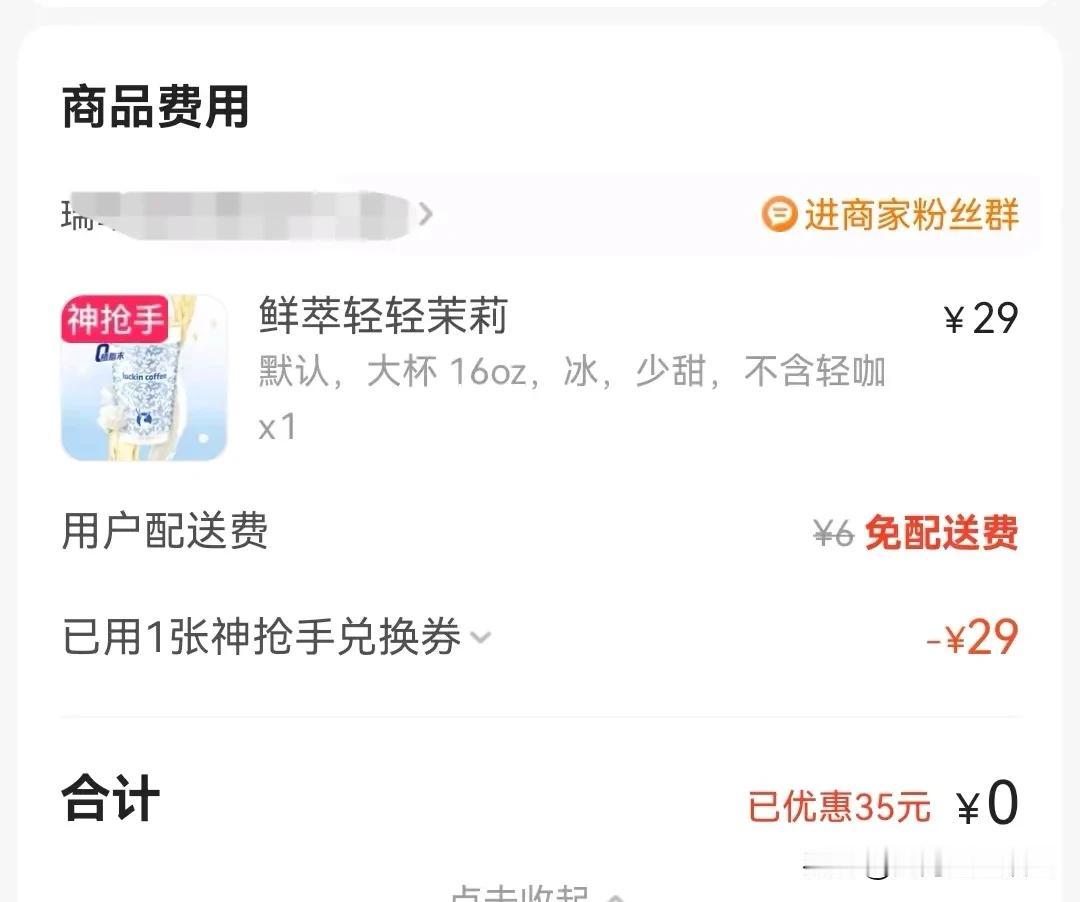Image resolution: width=1080 pixels, height=902 pixels.
Task: Open the blurred store name starting with 瑞
Action: (x=236, y=214)
